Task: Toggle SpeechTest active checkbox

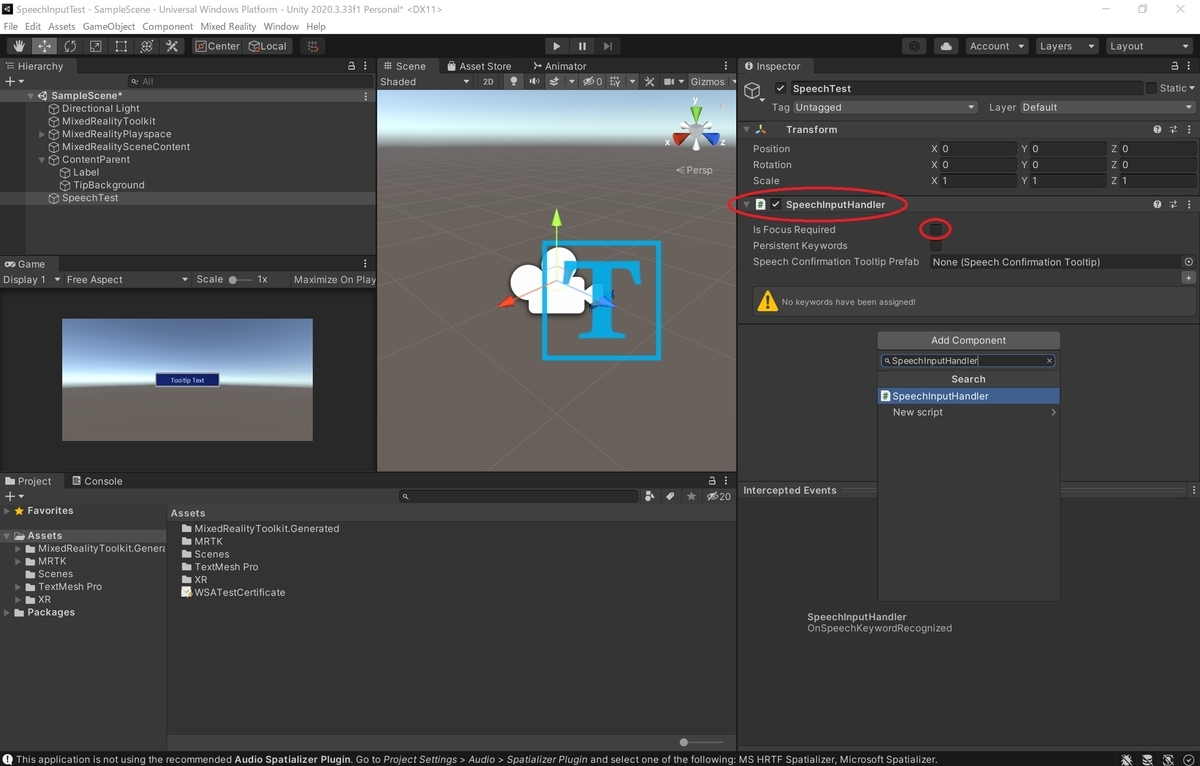Action: tap(781, 88)
